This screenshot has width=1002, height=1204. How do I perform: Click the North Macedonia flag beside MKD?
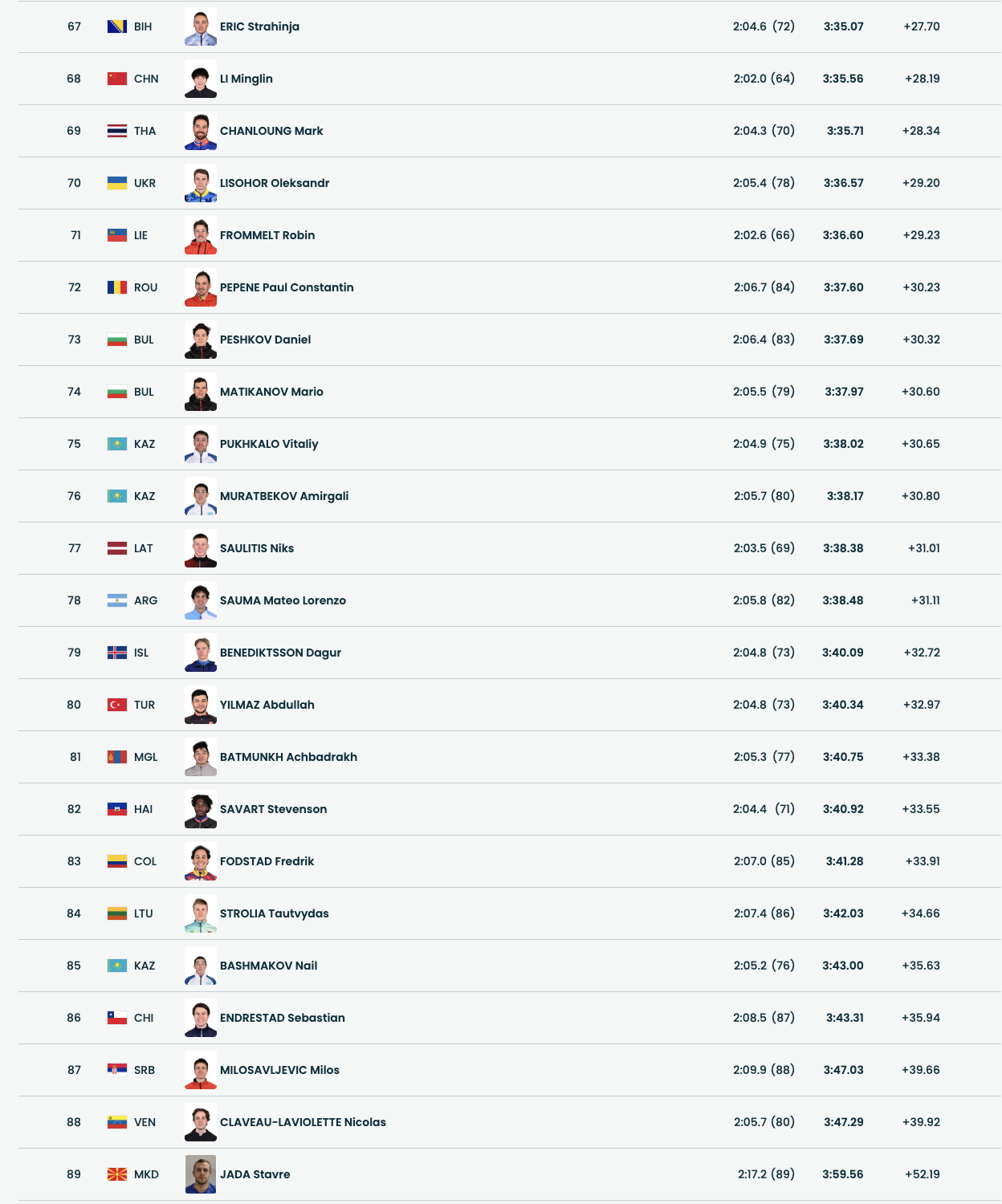(117, 1174)
